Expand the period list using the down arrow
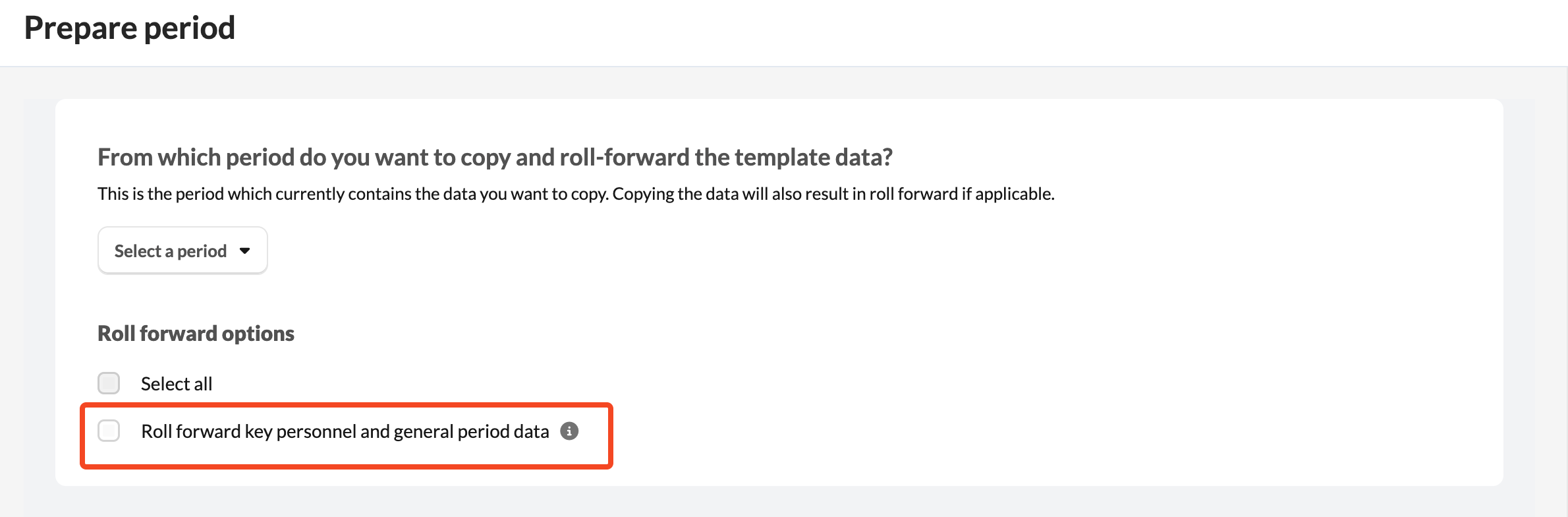Viewport: 1568px width, 517px height. click(x=245, y=251)
